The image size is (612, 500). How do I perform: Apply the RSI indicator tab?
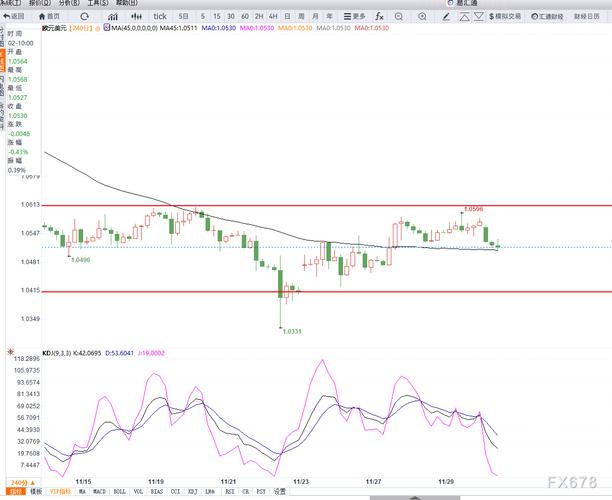point(230,491)
